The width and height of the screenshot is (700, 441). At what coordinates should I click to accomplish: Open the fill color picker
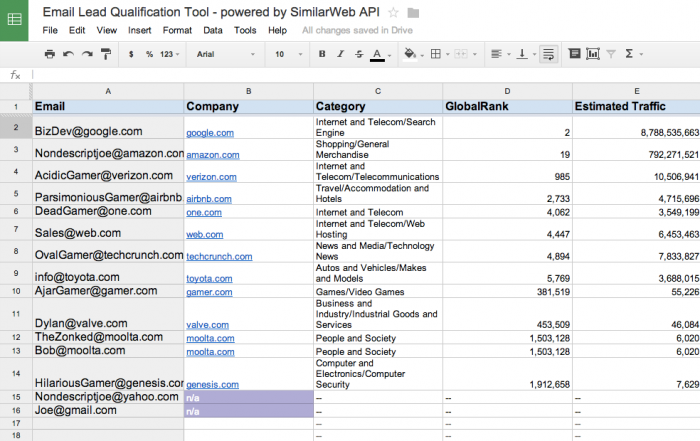point(413,54)
